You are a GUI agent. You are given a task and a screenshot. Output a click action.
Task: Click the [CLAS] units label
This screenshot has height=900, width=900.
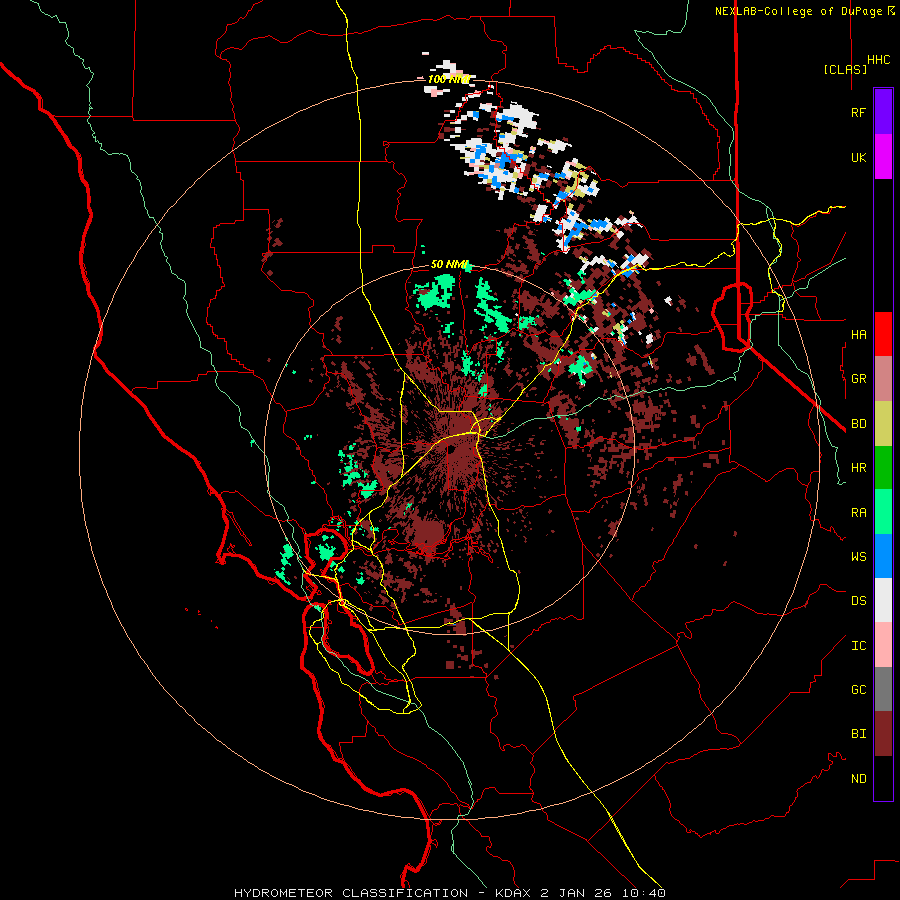pos(845,69)
